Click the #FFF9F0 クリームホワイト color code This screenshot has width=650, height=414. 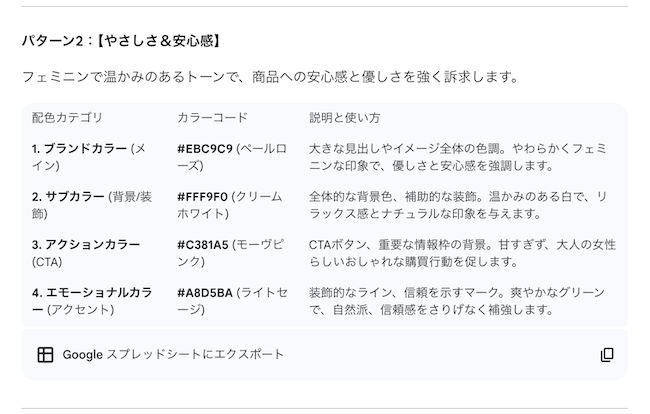pos(232,205)
